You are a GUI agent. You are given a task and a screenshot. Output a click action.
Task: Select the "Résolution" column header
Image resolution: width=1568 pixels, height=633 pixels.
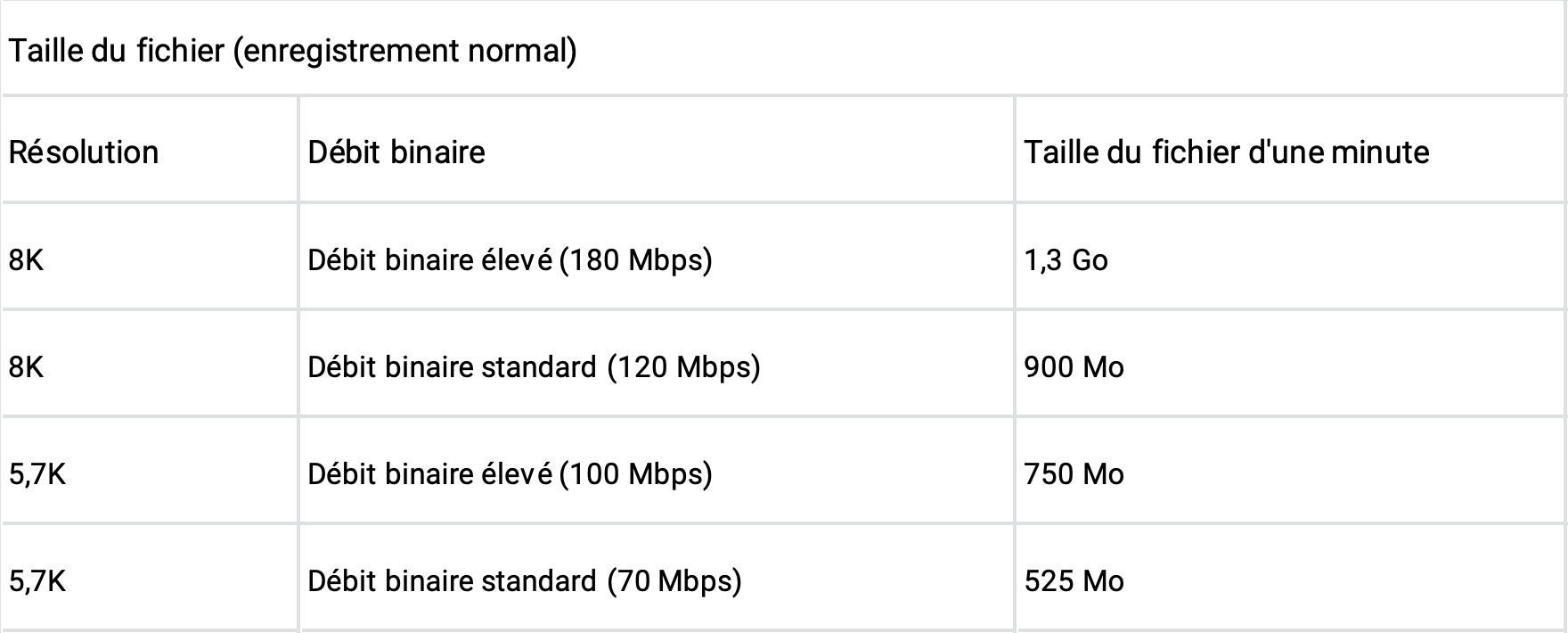84,152
